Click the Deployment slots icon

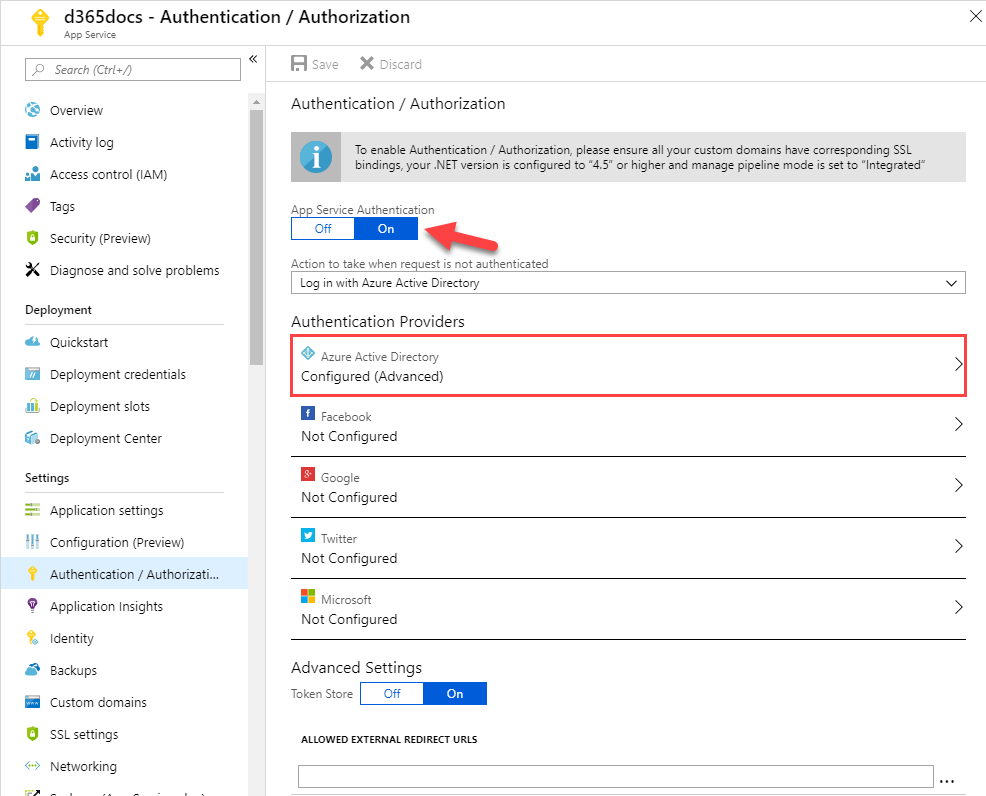pos(32,406)
